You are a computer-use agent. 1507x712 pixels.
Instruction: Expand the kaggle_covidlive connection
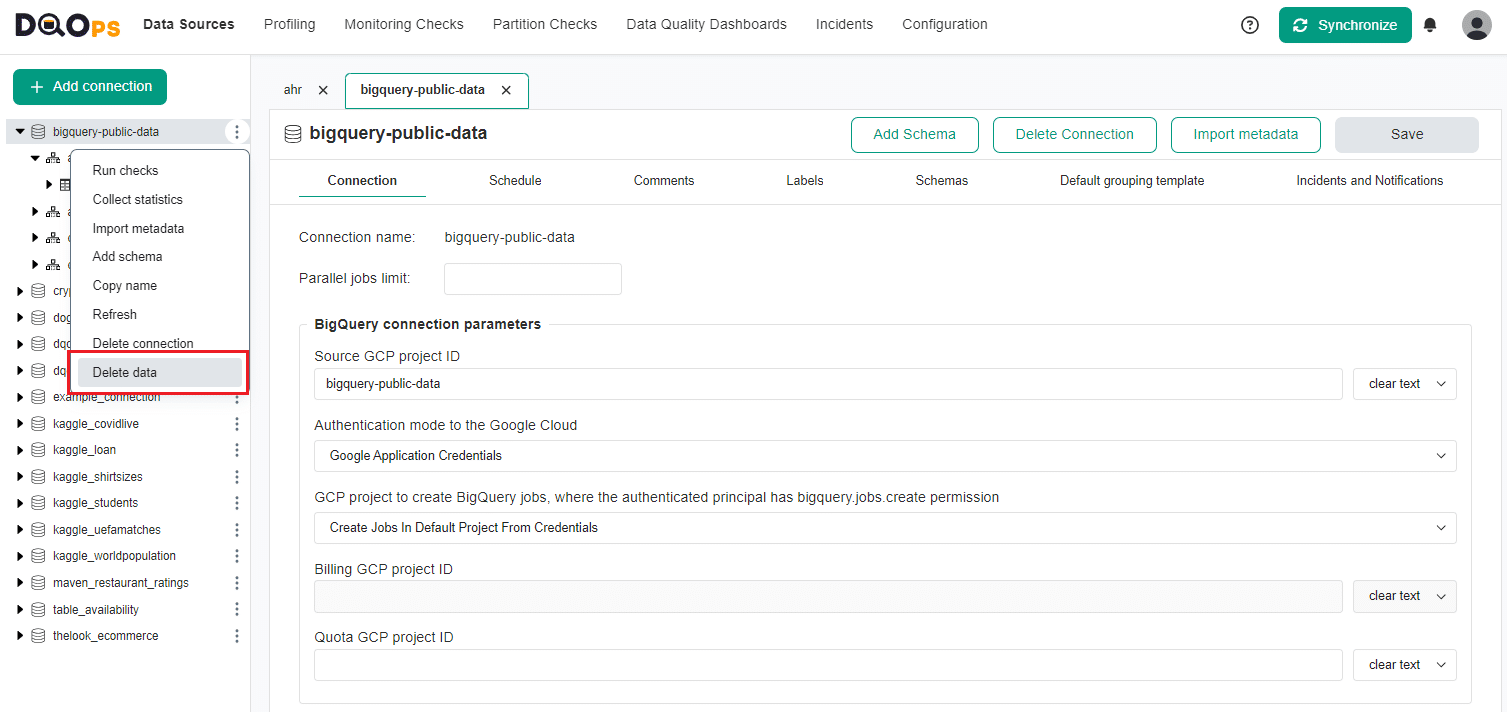pyautogui.click(x=20, y=424)
